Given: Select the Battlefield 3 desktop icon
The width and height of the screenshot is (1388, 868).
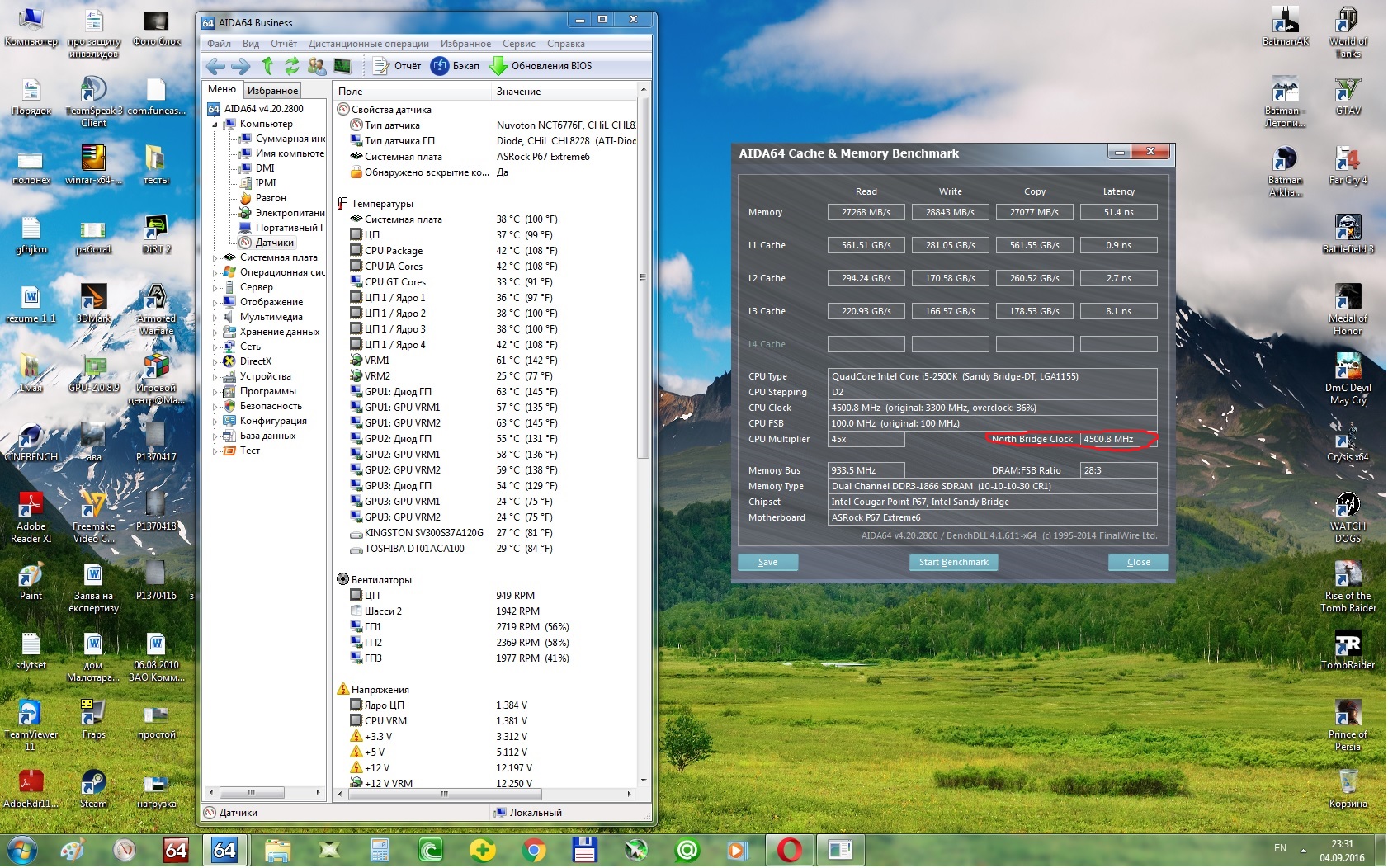Looking at the screenshot, I should 1348,234.
